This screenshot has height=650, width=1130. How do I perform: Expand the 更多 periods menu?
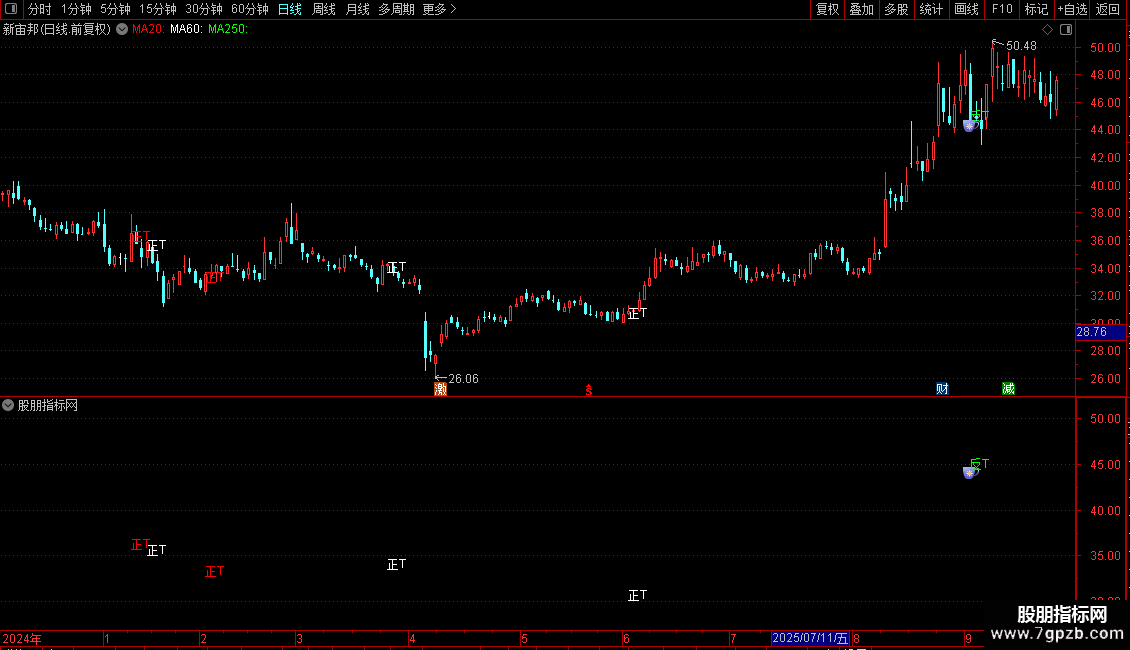(440, 9)
